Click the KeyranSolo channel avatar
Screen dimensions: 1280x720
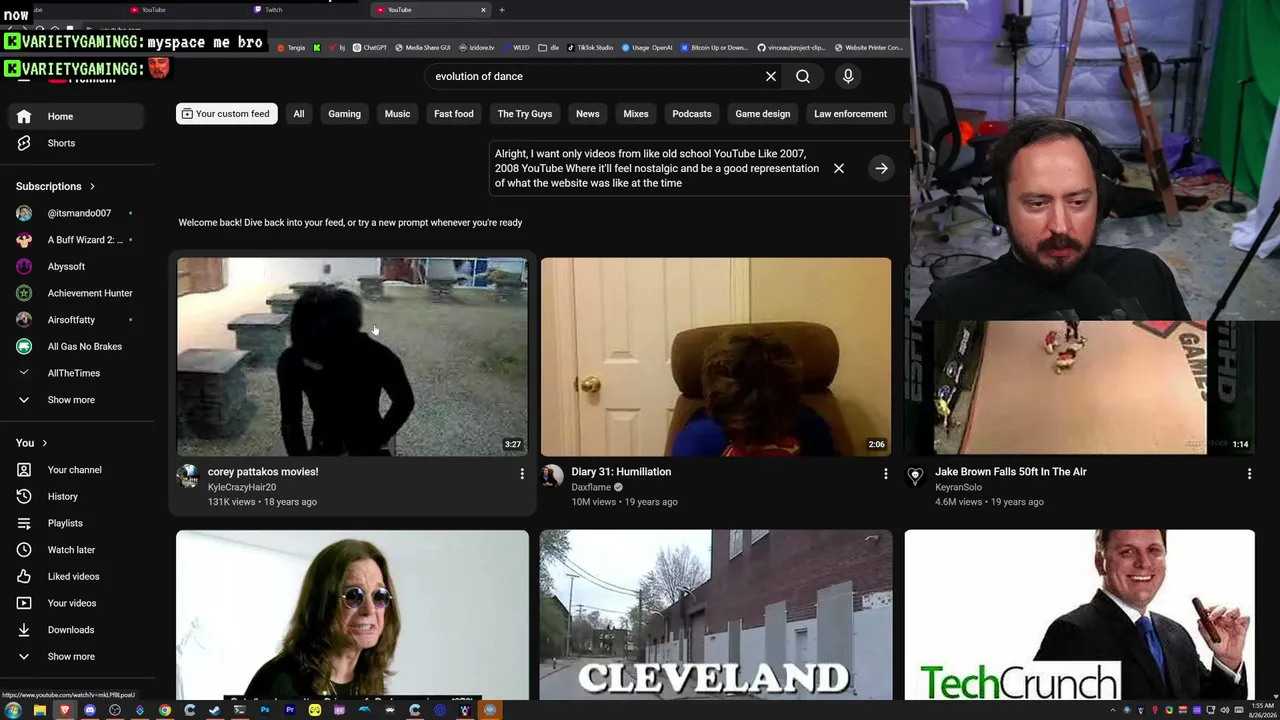click(915, 476)
